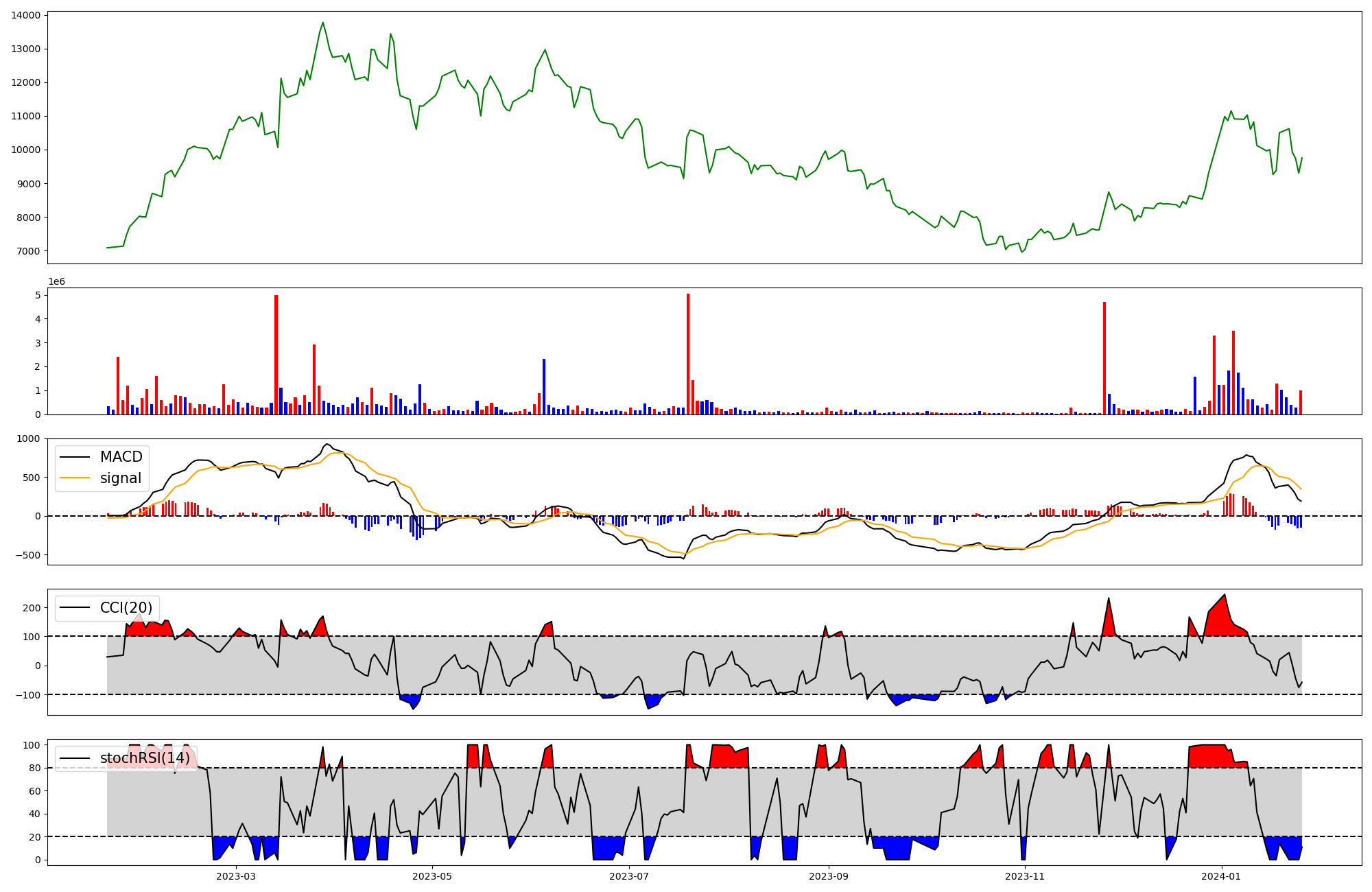Click the orange signal legend line swatch
Viewport: 1372px width, 892px height.
point(75,478)
